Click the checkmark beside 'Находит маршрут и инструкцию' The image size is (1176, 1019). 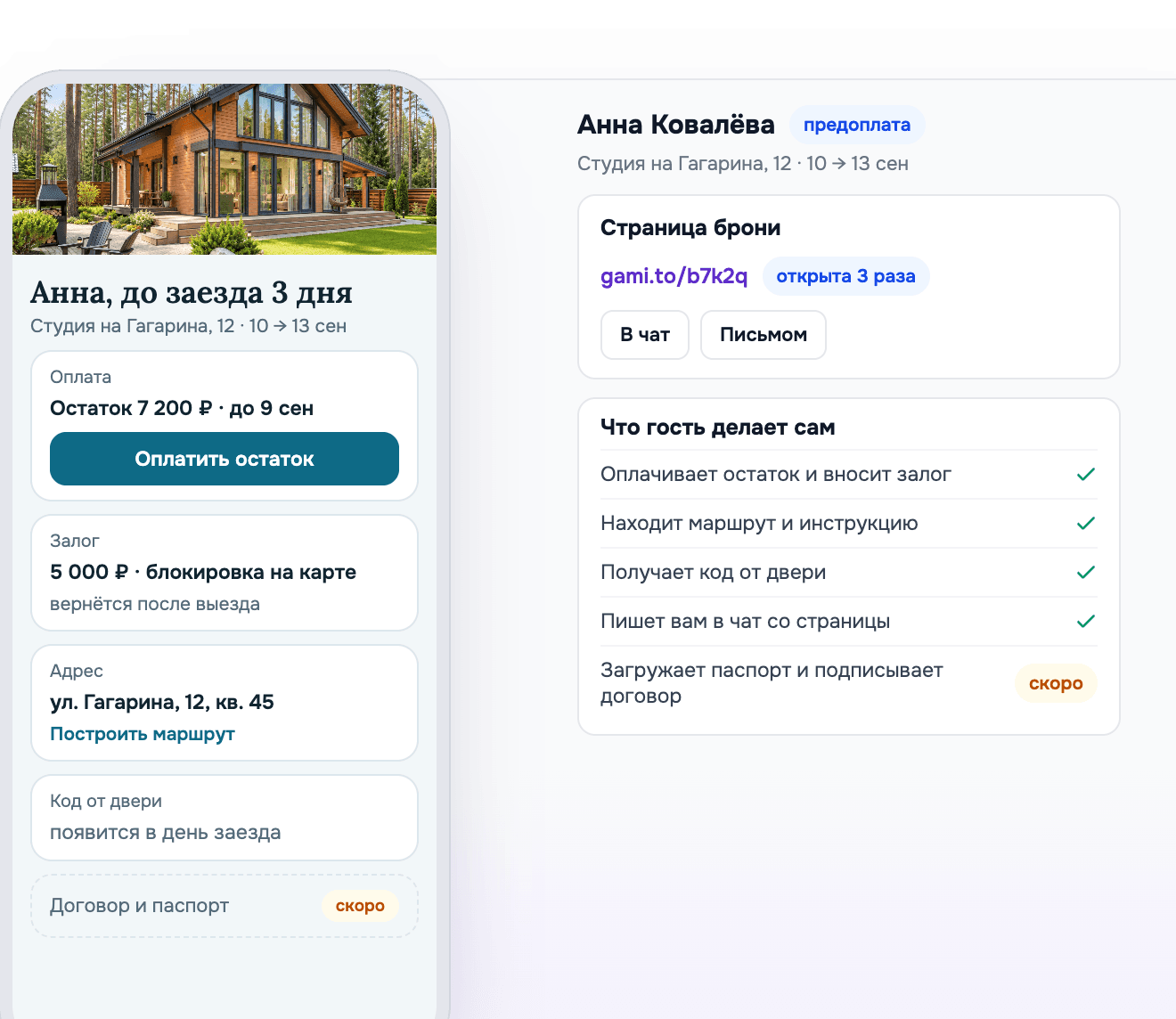[1085, 524]
